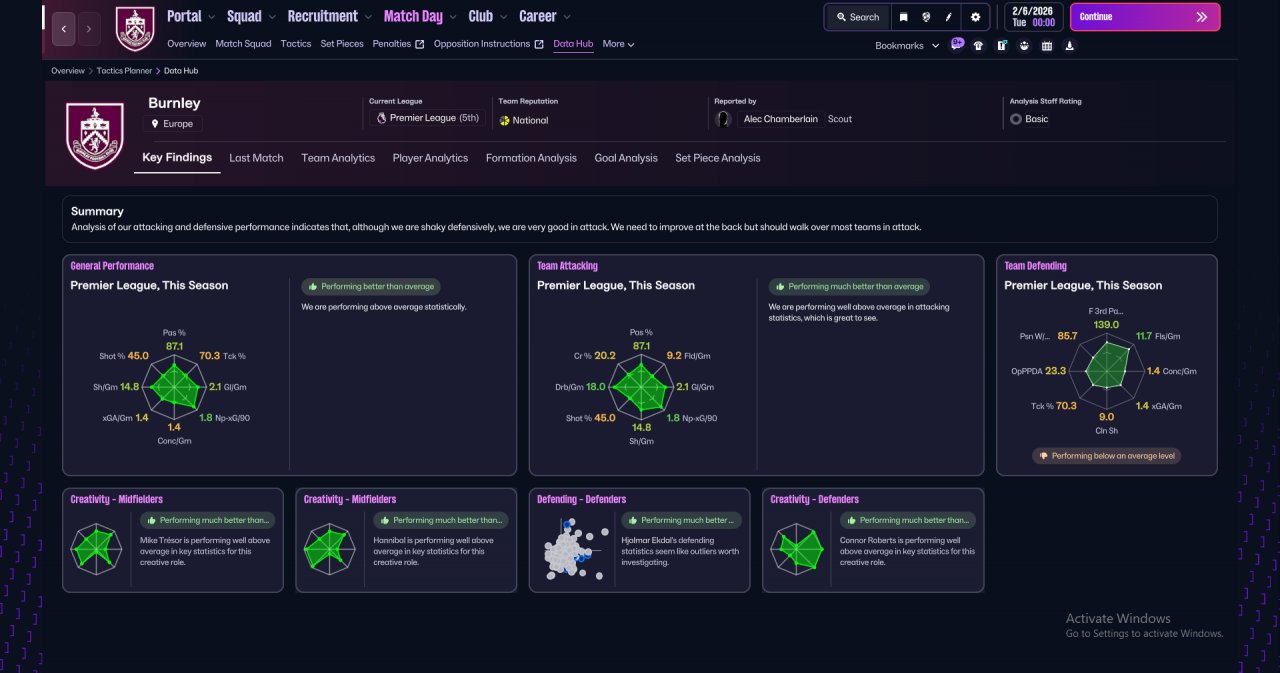The image size is (1280, 673).
Task: Click the external icon beside Opposition Instructions
Action: tap(539, 44)
